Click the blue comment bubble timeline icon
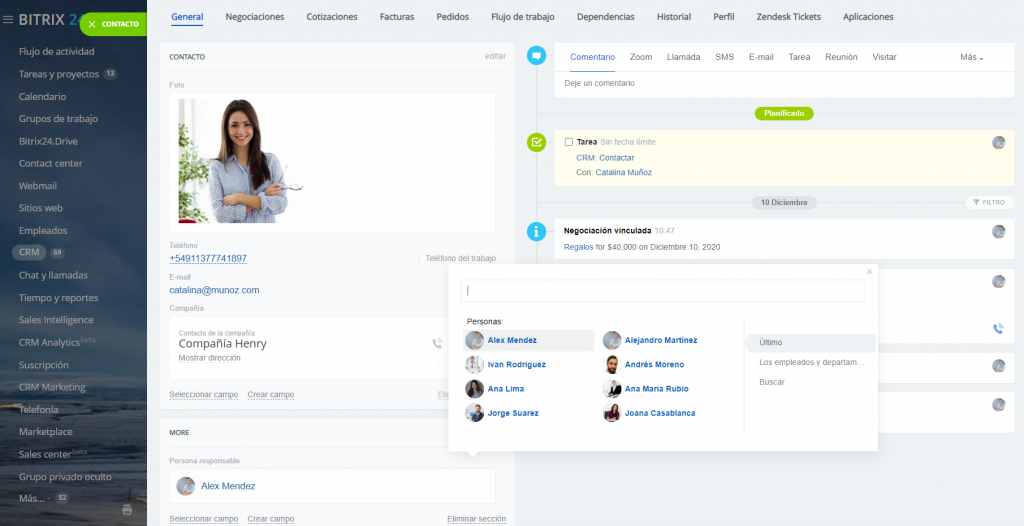Screen dimensions: 1024x526 (537, 56)
